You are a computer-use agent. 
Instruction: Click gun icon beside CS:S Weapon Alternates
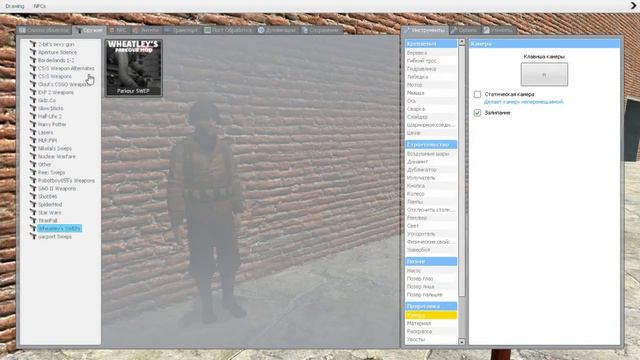coord(33,68)
